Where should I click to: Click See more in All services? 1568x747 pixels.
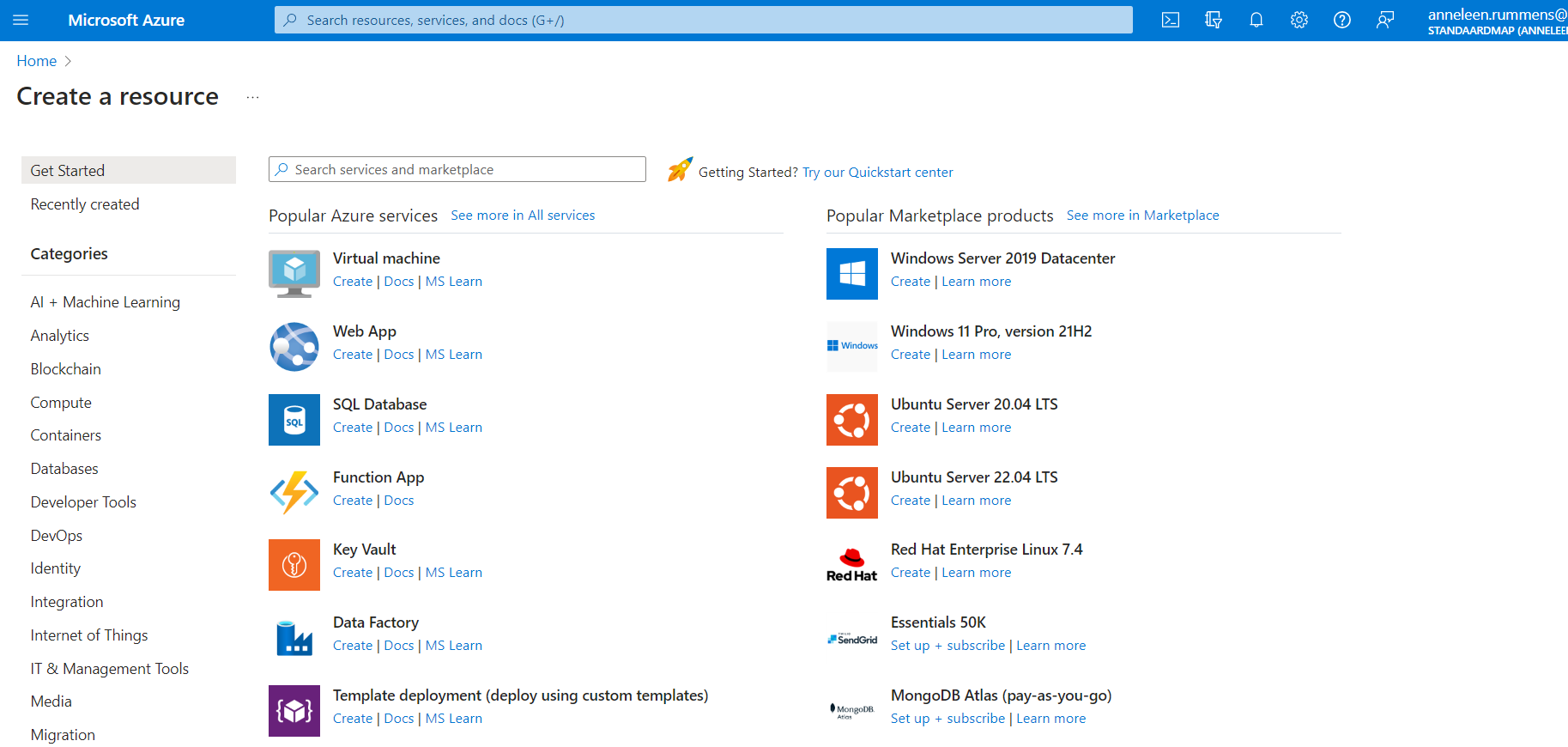point(523,216)
